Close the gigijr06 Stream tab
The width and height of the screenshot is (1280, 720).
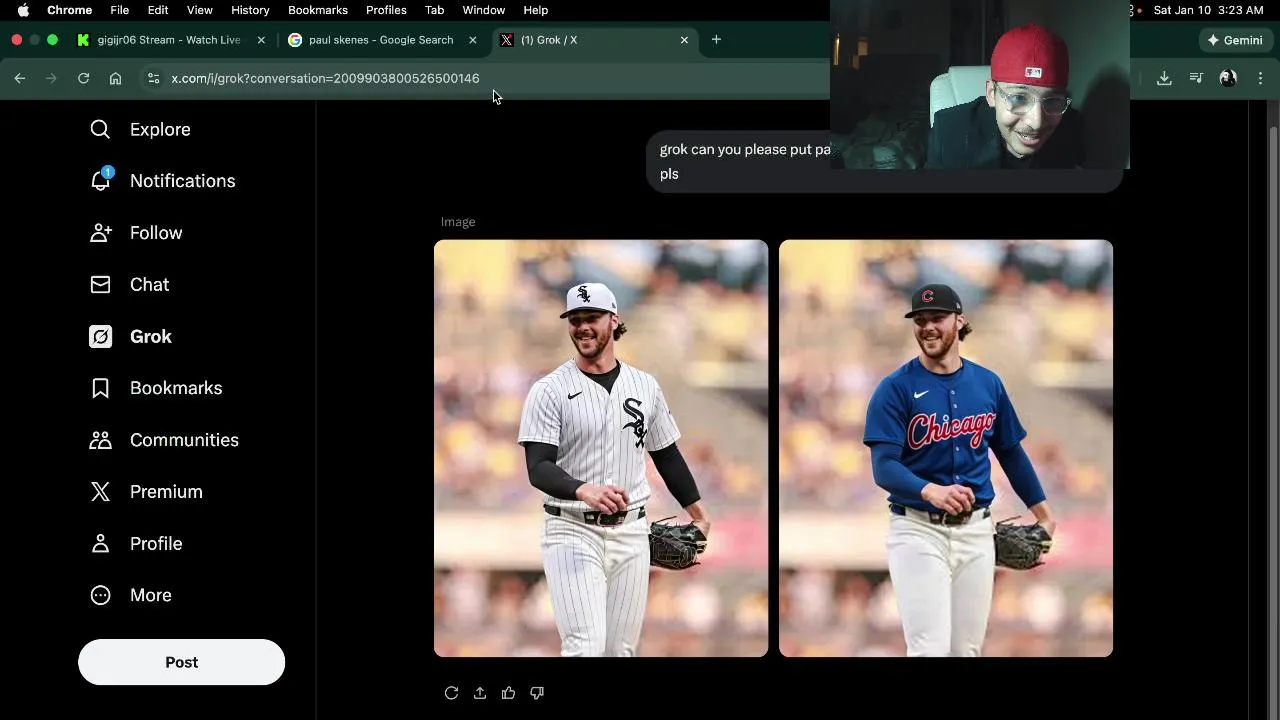261,40
